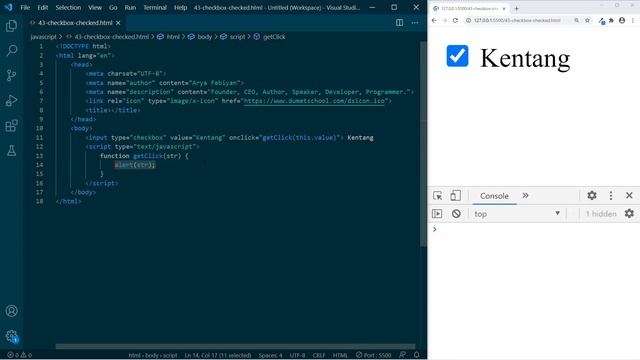640x360 pixels.
Task: Click the javascript folder breadcrumb
Action: pyautogui.click(x=43, y=37)
